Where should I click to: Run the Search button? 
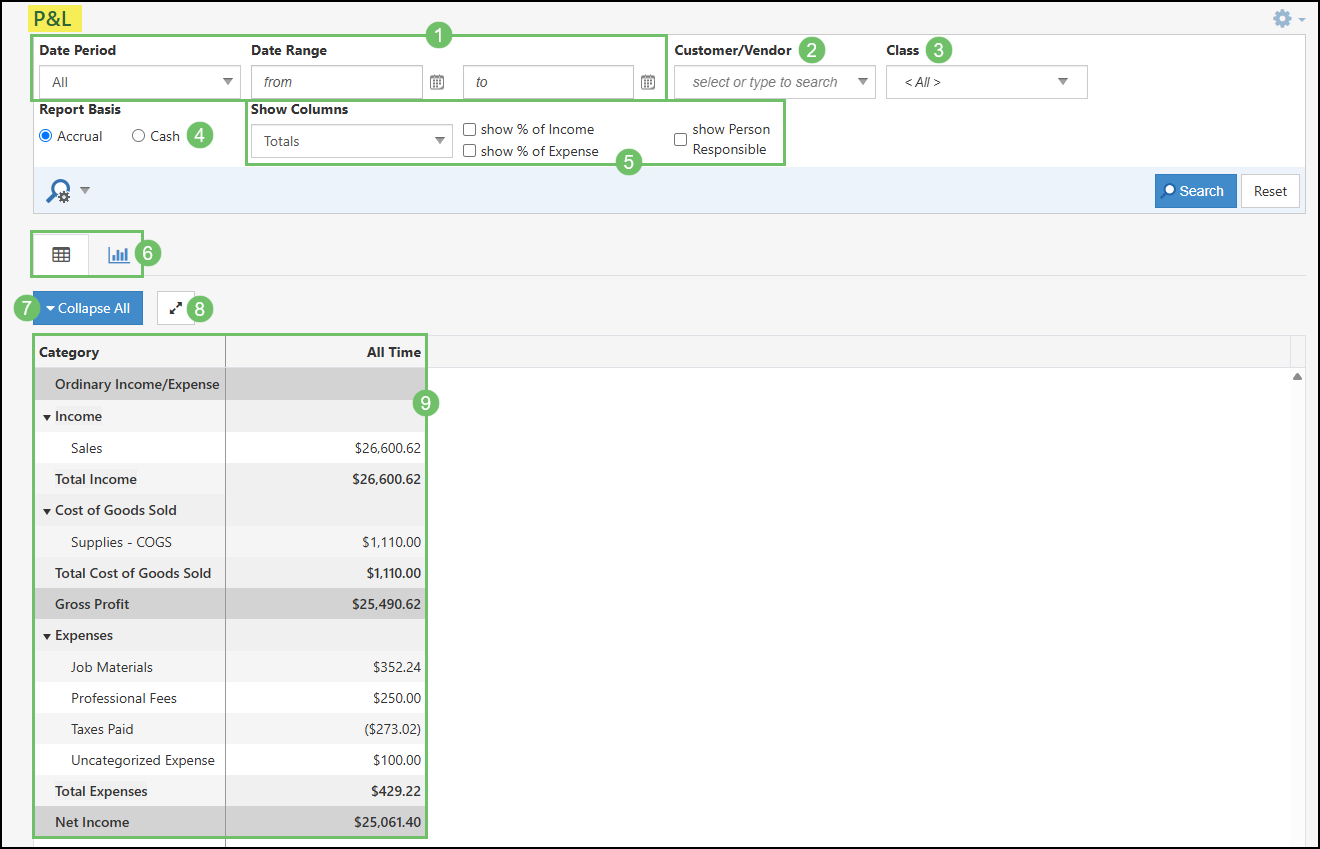1195,191
